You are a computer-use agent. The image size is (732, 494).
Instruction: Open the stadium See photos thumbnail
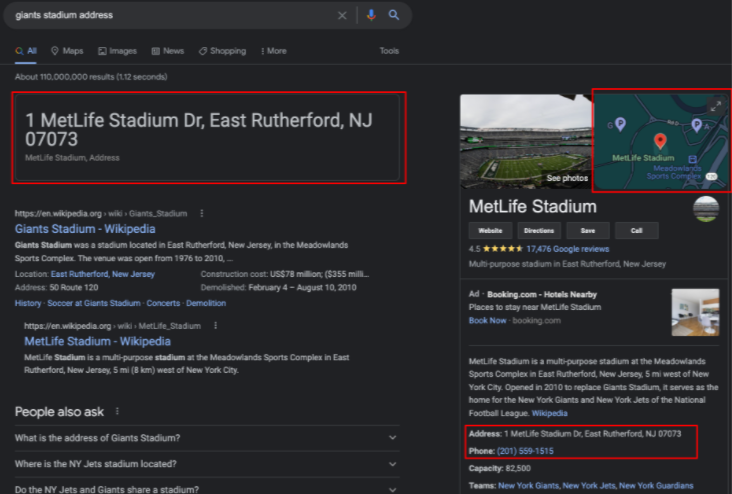[525, 141]
